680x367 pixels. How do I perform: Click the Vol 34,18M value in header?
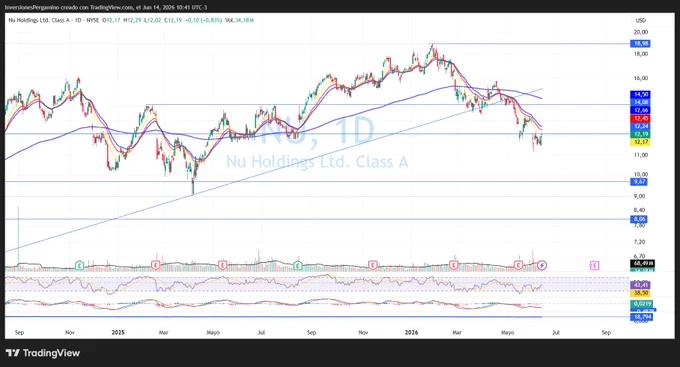[x=240, y=20]
